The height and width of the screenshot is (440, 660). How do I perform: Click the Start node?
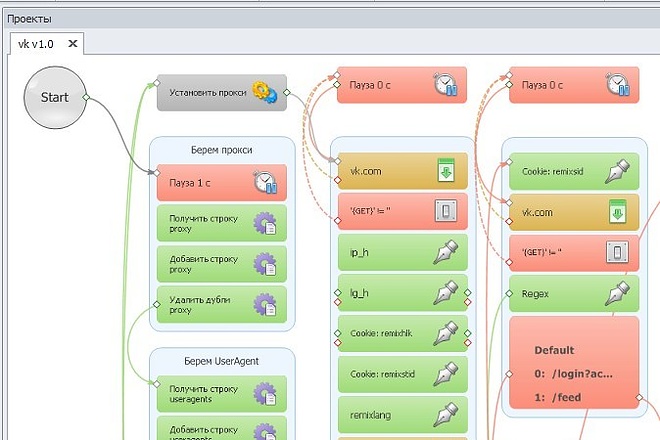pyautogui.click(x=55, y=97)
